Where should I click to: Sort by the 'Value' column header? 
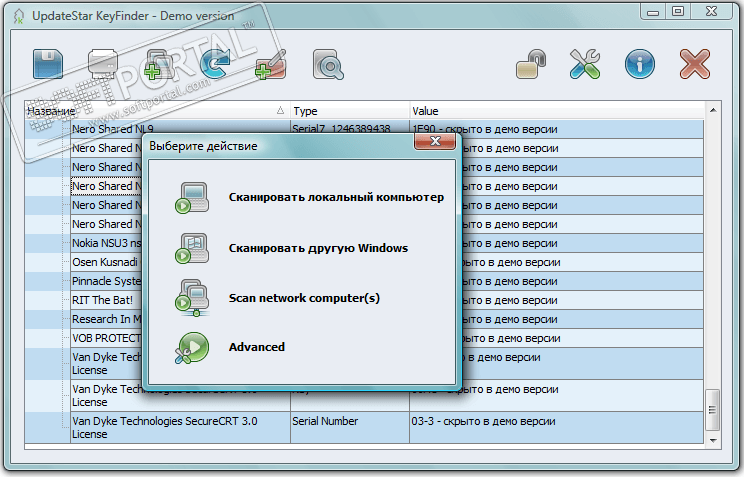coord(557,111)
